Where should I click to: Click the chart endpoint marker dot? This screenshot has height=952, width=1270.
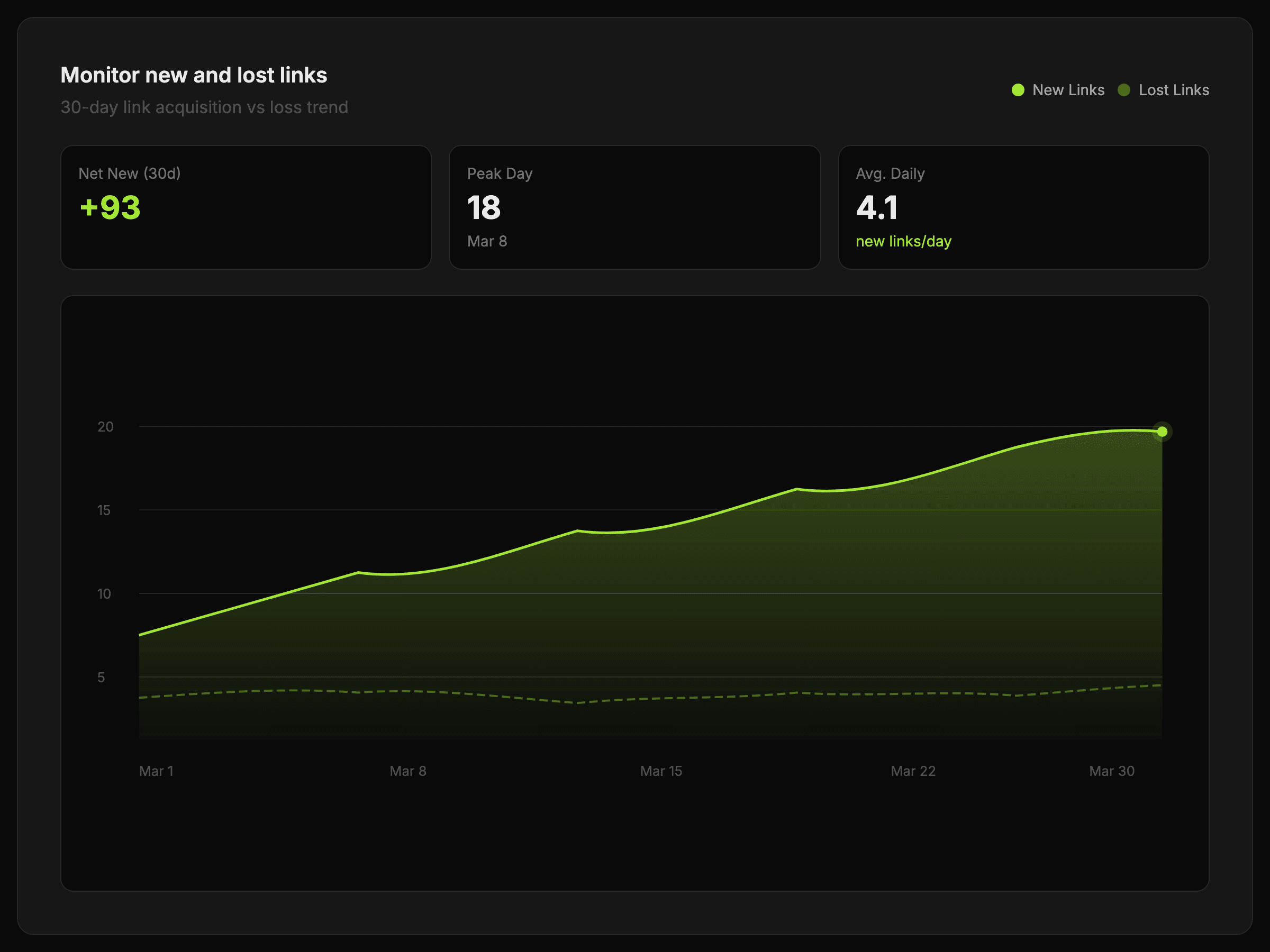pyautogui.click(x=1162, y=432)
